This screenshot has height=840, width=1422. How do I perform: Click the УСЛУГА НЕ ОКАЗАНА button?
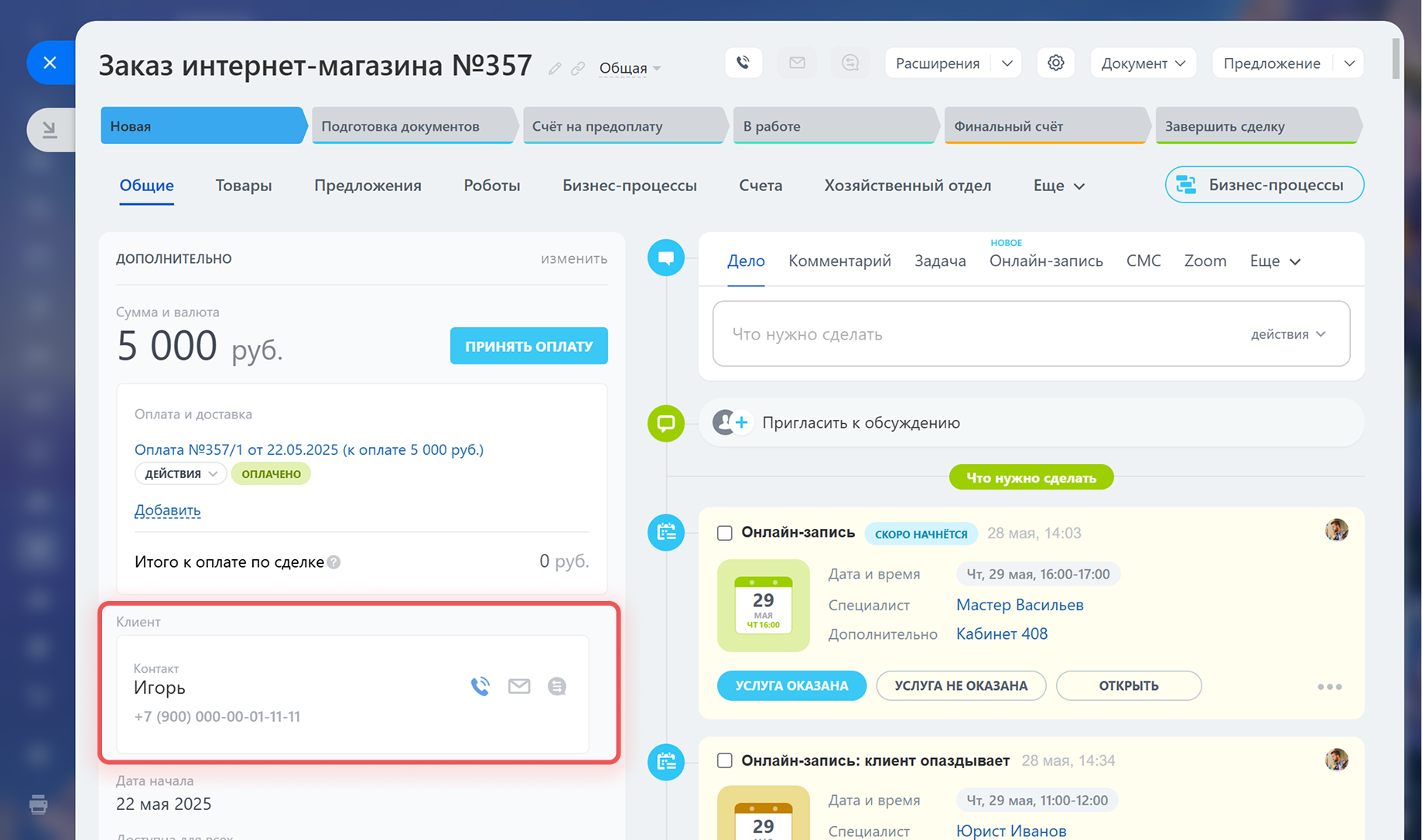point(961,685)
